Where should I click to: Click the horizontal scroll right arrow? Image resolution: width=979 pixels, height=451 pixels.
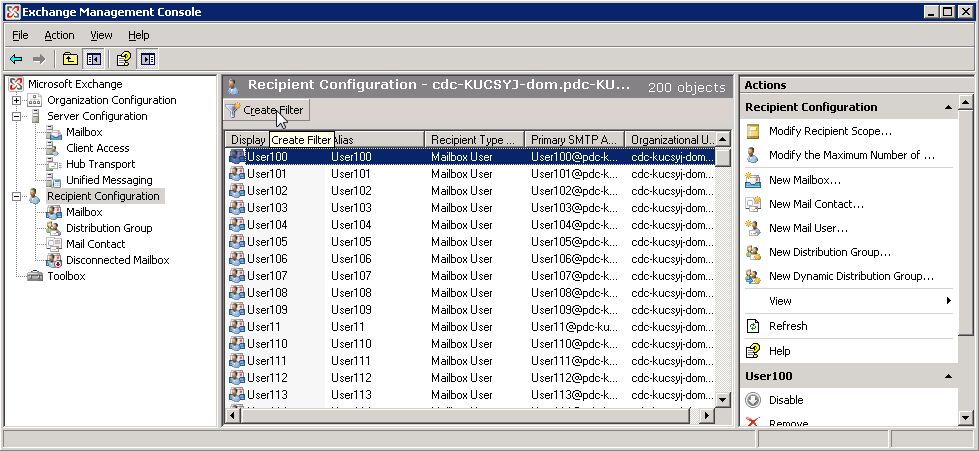(x=707, y=415)
